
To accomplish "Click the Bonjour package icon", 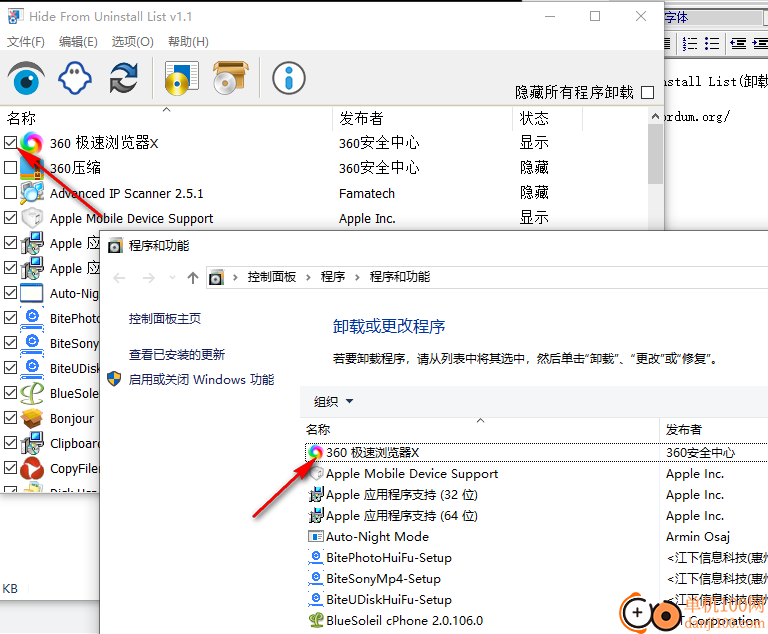I will pos(32,418).
